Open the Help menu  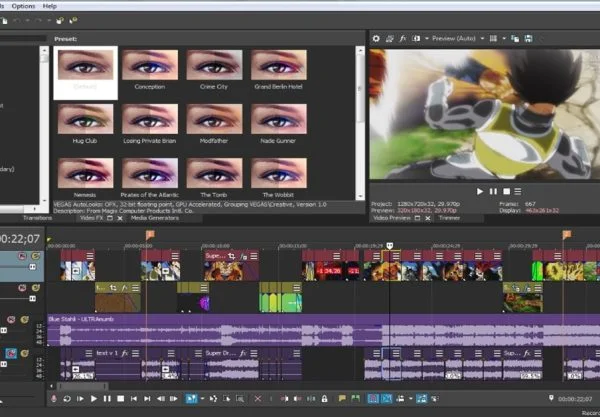[49, 6]
